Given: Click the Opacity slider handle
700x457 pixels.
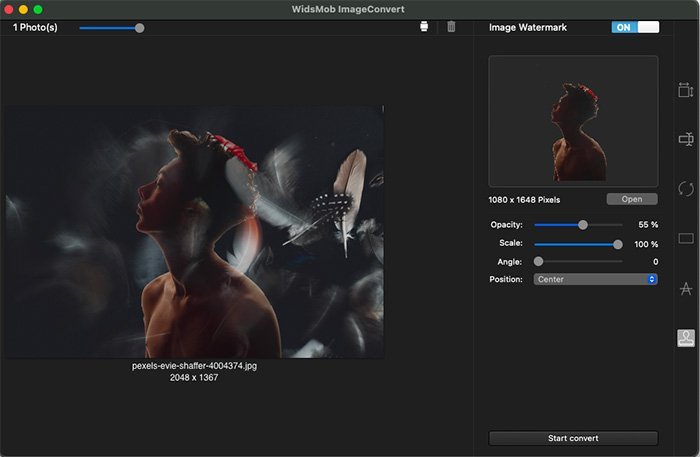Looking at the screenshot, I should [x=583, y=225].
